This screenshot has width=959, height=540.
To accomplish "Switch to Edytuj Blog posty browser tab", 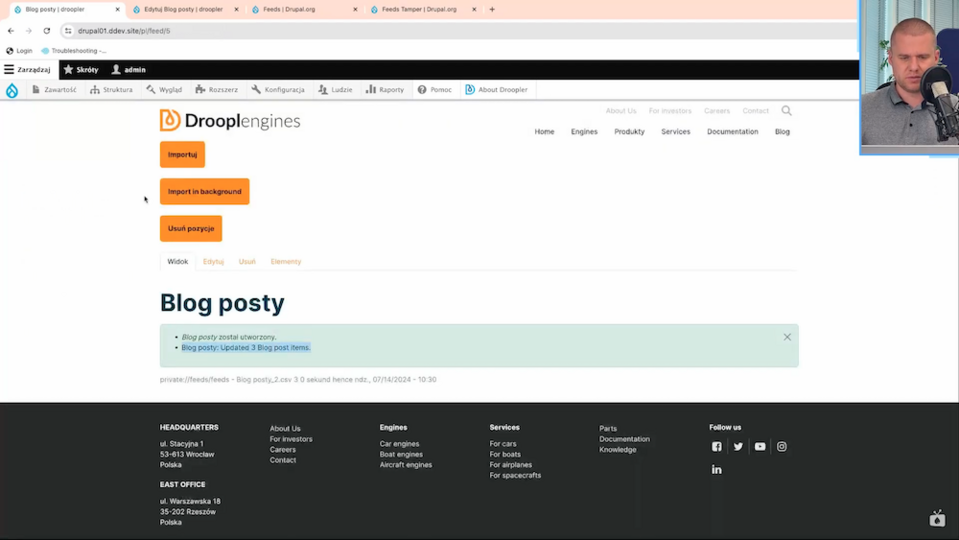I will [x=183, y=9].
